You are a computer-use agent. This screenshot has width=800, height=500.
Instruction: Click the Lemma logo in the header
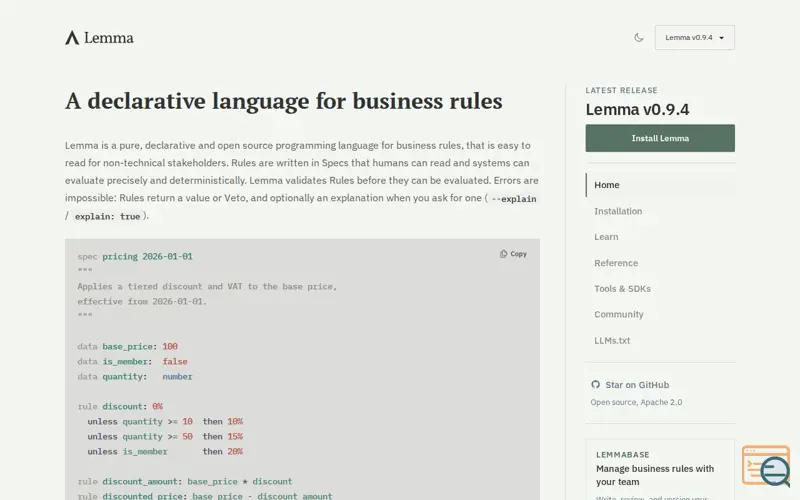tap(99, 38)
